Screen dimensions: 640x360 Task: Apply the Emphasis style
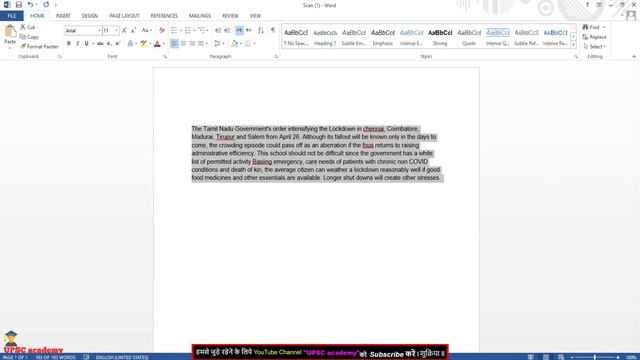383,37
